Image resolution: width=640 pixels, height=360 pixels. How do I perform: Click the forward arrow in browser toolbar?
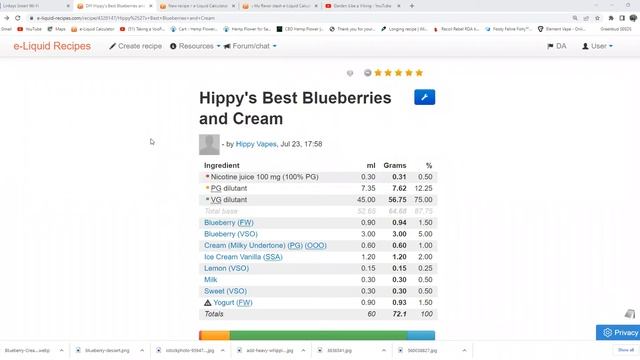(x=7, y=18)
